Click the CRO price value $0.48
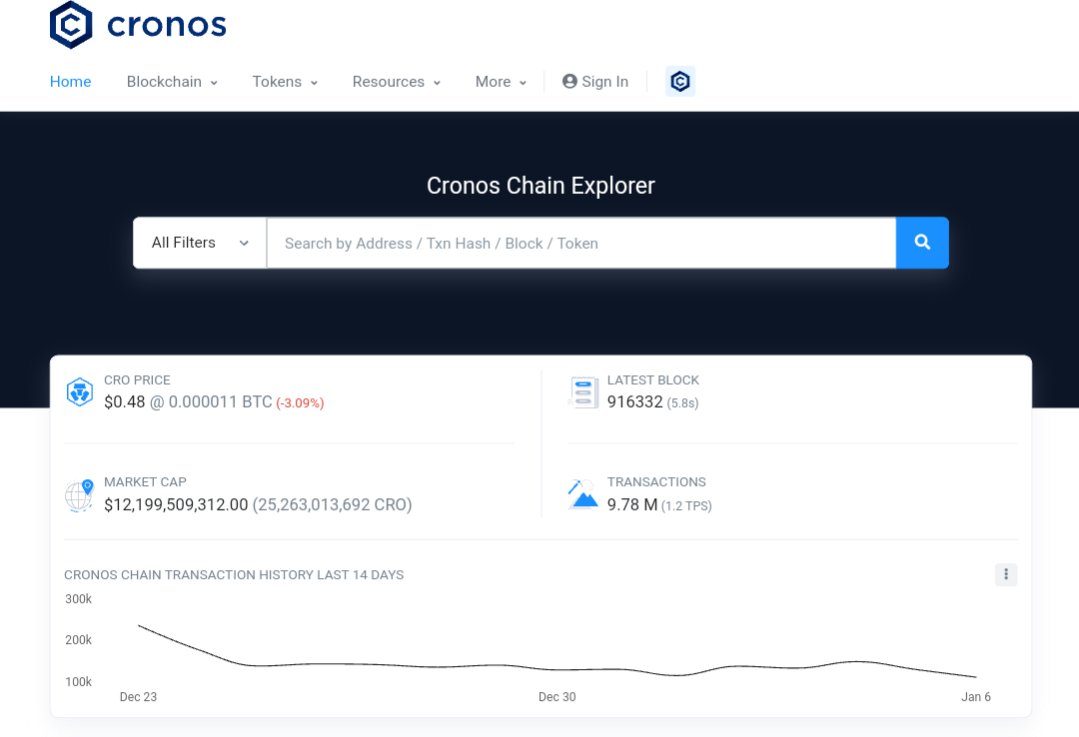 click(x=125, y=402)
